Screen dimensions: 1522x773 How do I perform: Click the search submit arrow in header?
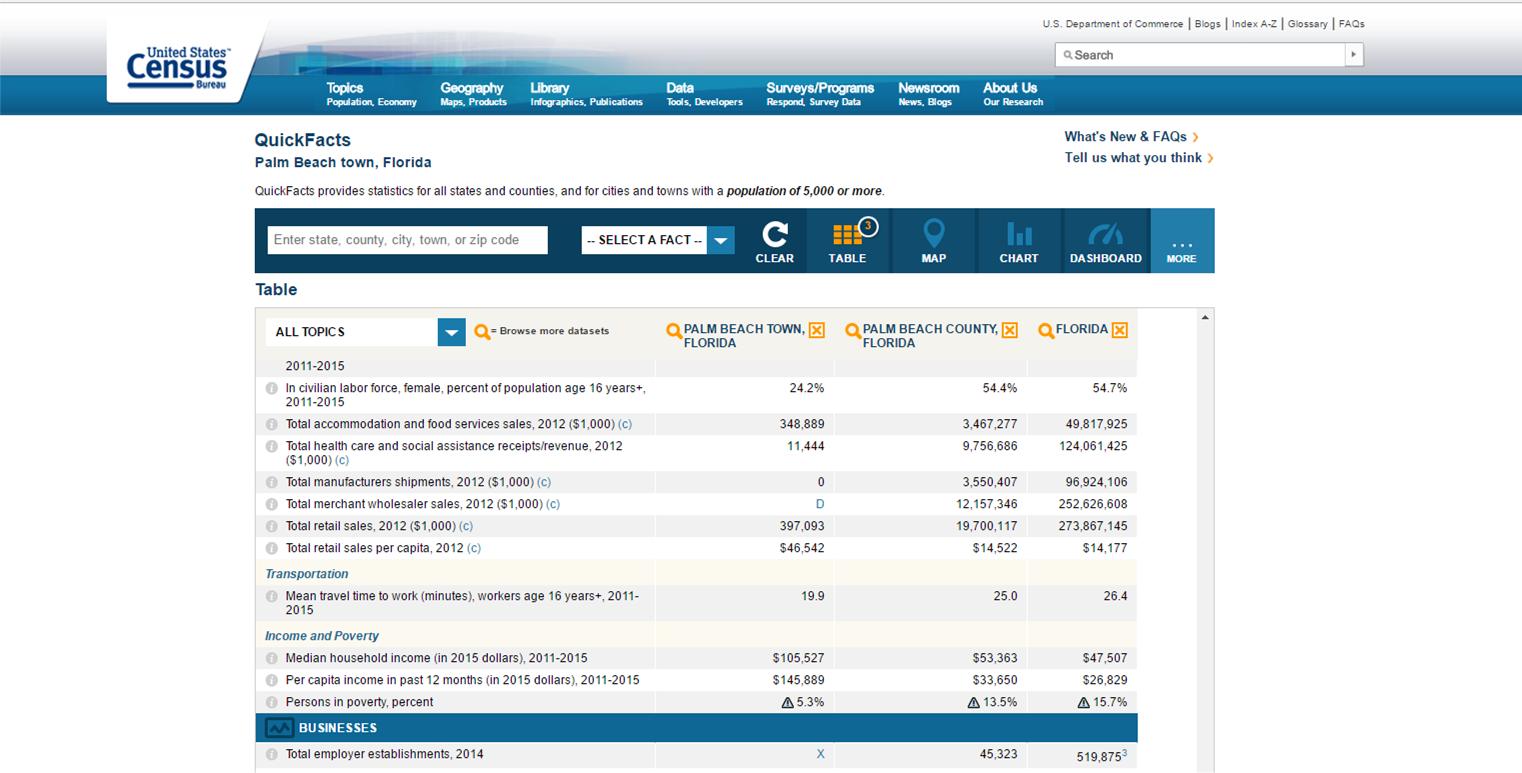[x=1354, y=55]
